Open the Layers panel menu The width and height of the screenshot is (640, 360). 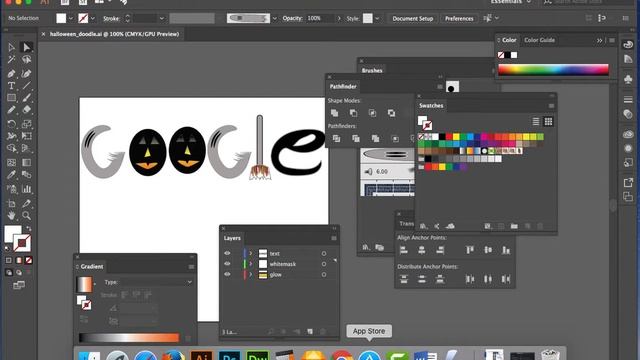tap(334, 238)
